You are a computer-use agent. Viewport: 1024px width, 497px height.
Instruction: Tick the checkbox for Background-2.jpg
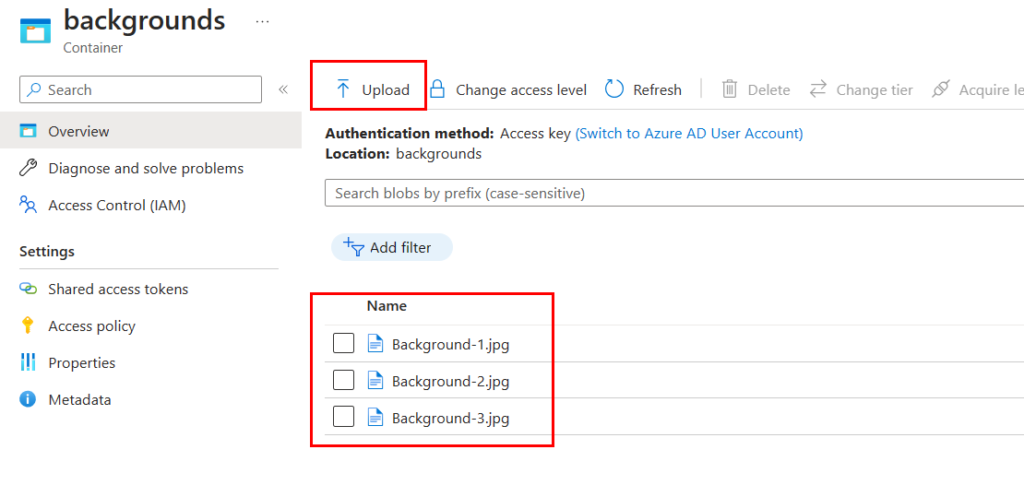[343, 381]
